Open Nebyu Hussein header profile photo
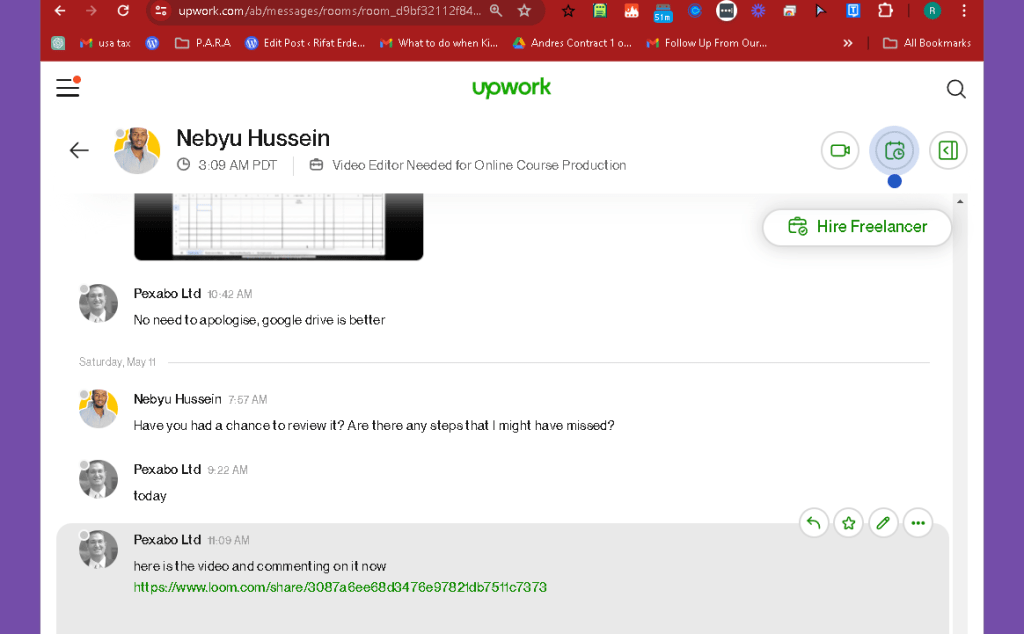1024x634 pixels. click(137, 150)
